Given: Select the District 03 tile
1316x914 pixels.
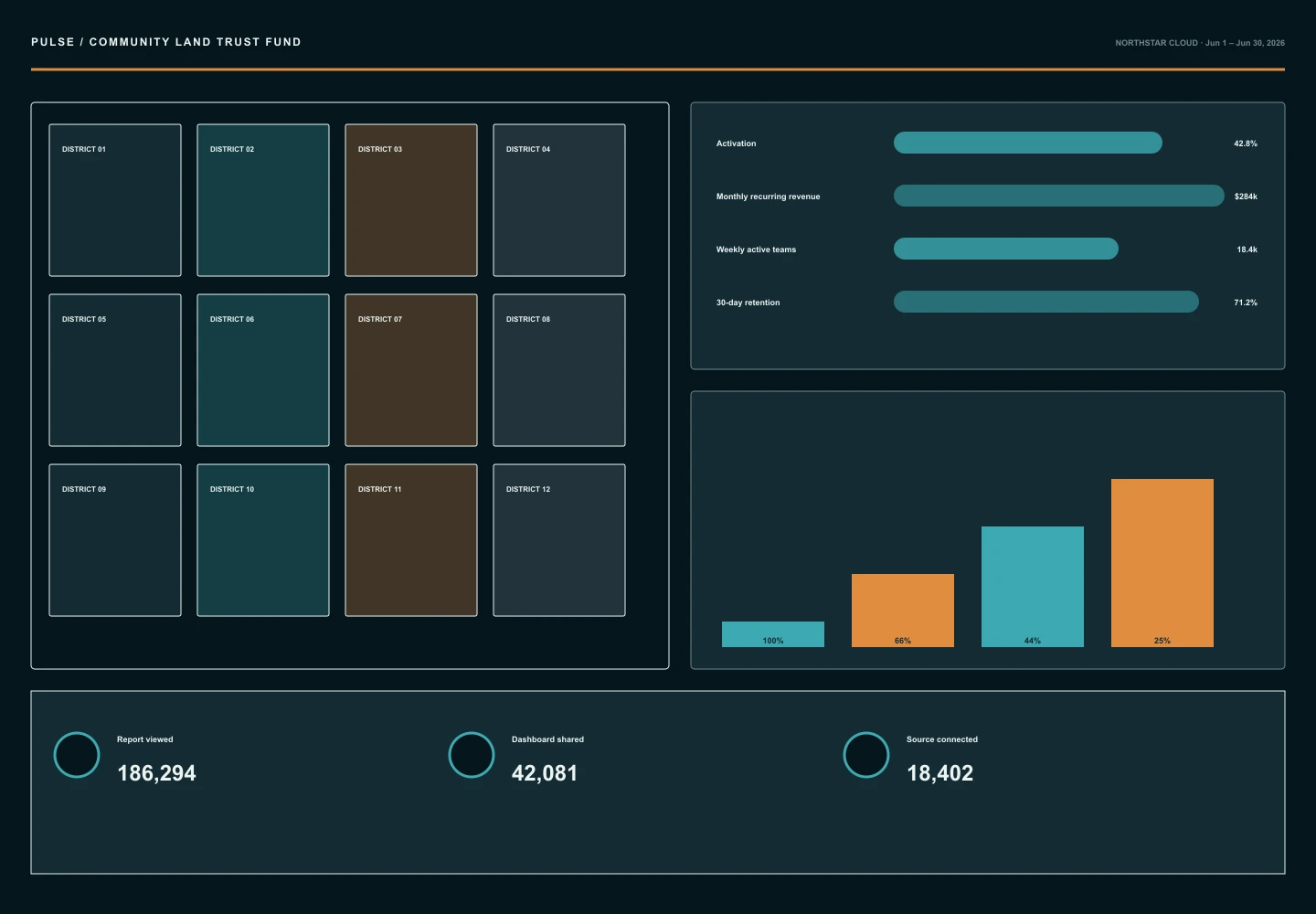Looking at the screenshot, I should pyautogui.click(x=411, y=200).
